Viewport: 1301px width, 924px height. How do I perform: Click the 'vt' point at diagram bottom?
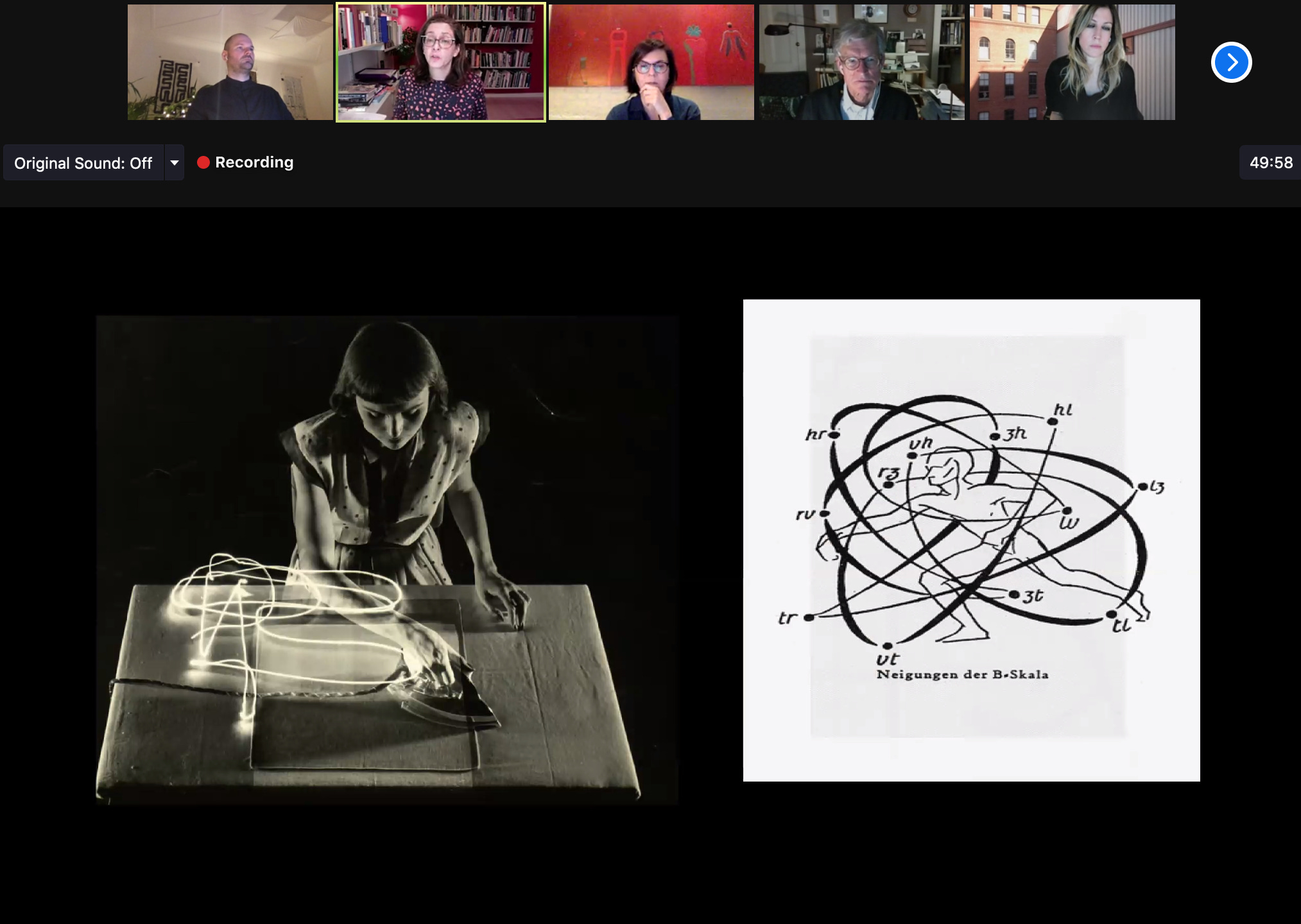(x=887, y=646)
